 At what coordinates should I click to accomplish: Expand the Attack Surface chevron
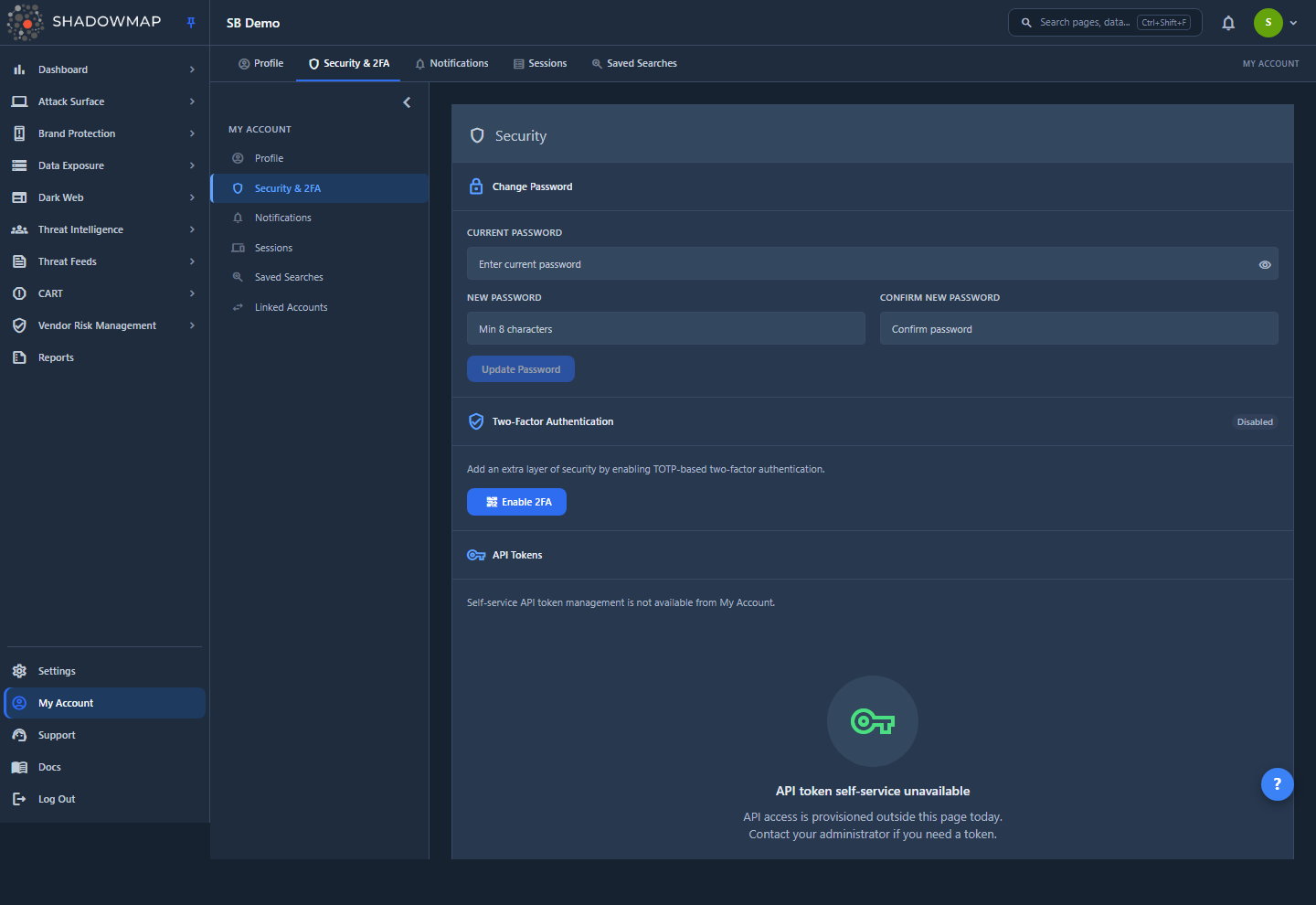(192, 101)
